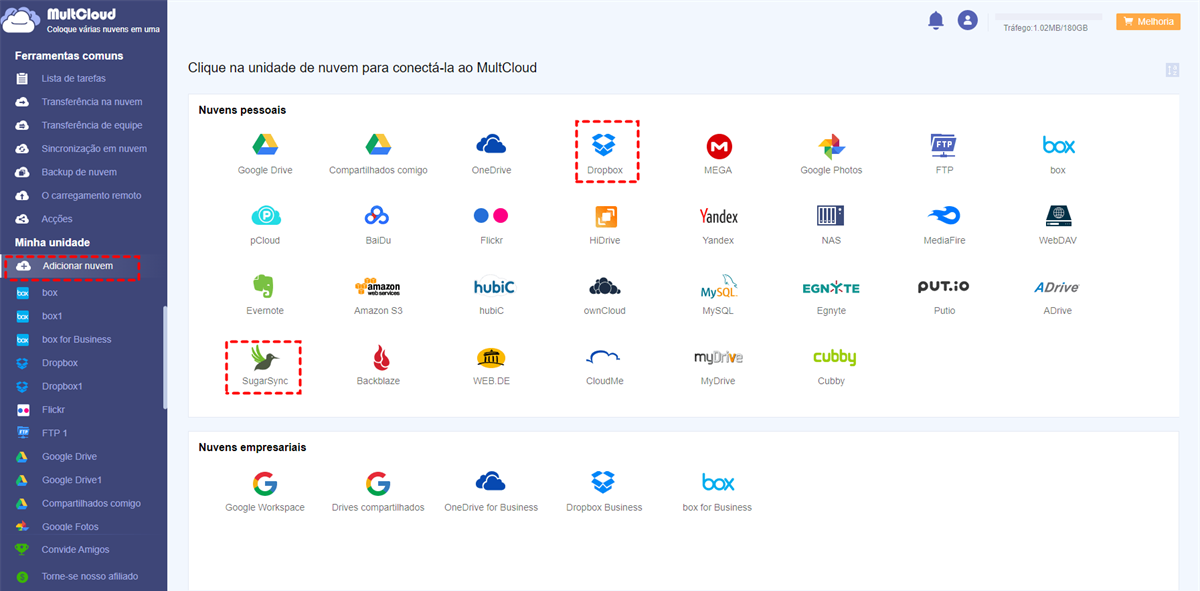Viewport: 1200px width, 591px height.
Task: Add the Cubby cloud
Action: (x=833, y=357)
